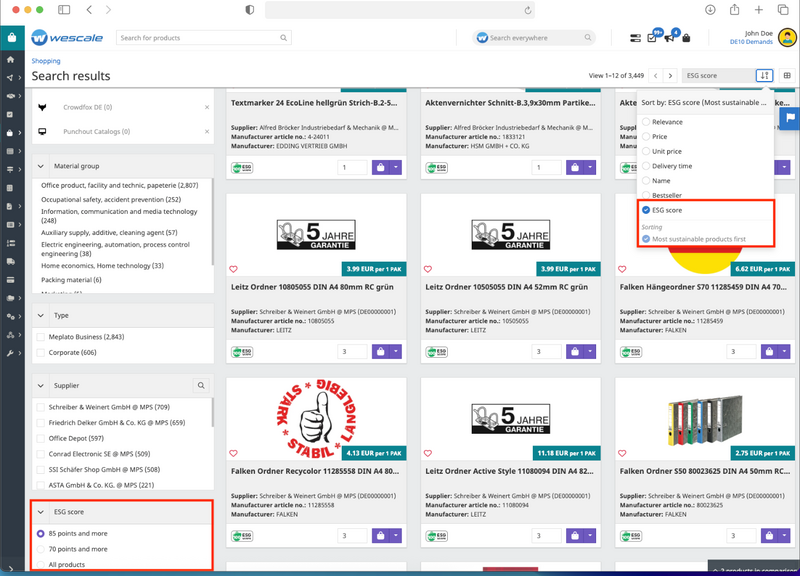This screenshot has height=576, width=800.
Task: Collapse the ESG score filter section
Action: point(41,512)
